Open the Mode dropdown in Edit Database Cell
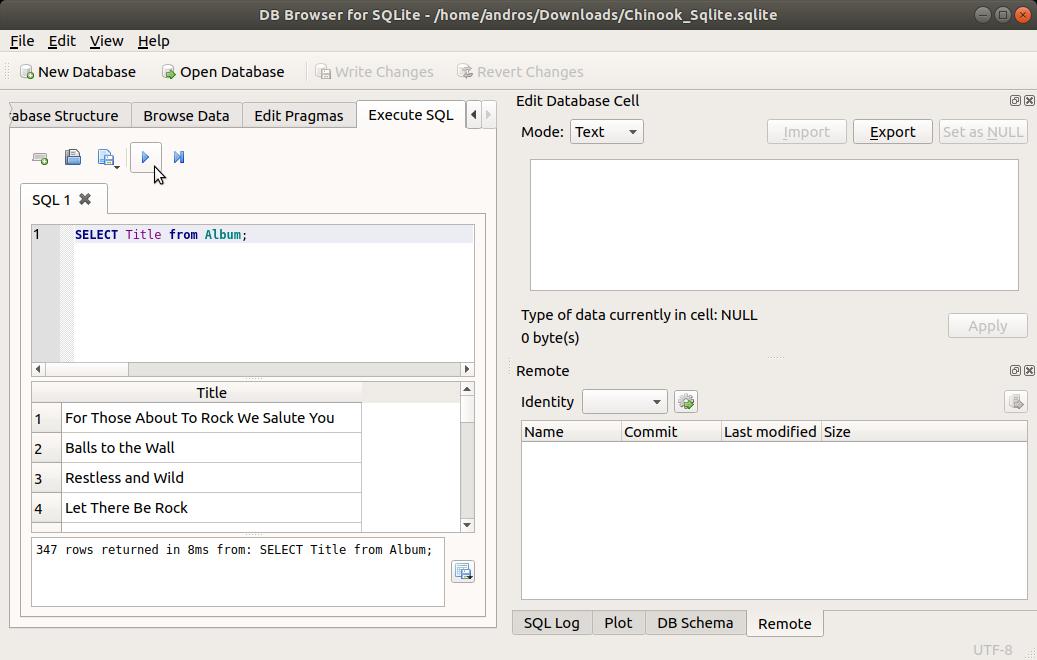Screen dimensions: 1037x660 [x=606, y=131]
